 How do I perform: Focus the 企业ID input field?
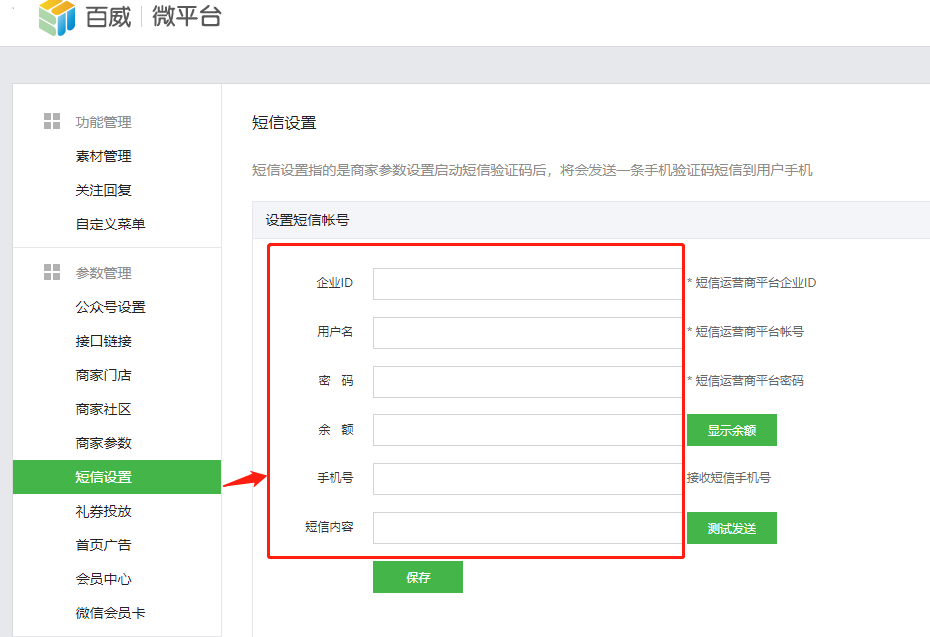(527, 284)
